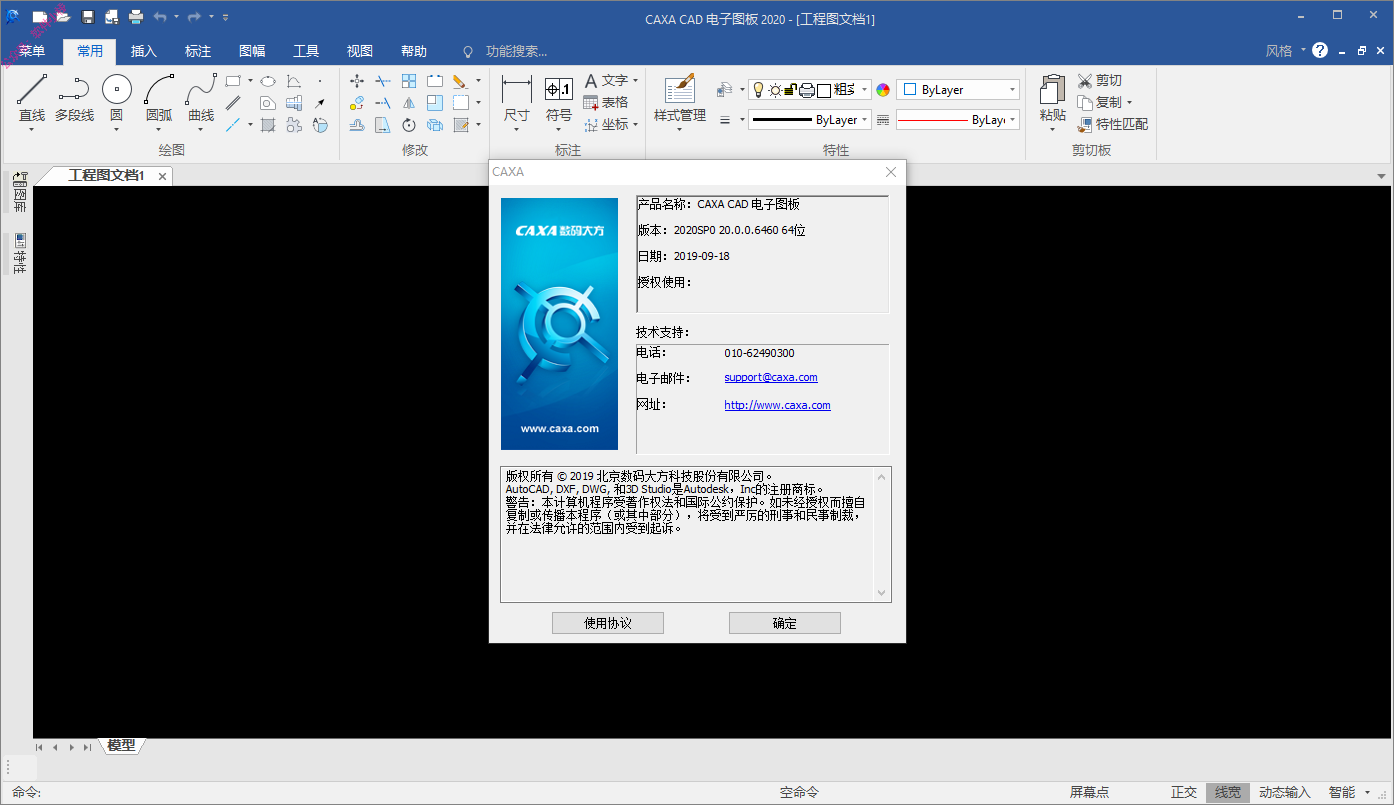
Task: Click the 功能搜索 search field
Action: (x=516, y=51)
